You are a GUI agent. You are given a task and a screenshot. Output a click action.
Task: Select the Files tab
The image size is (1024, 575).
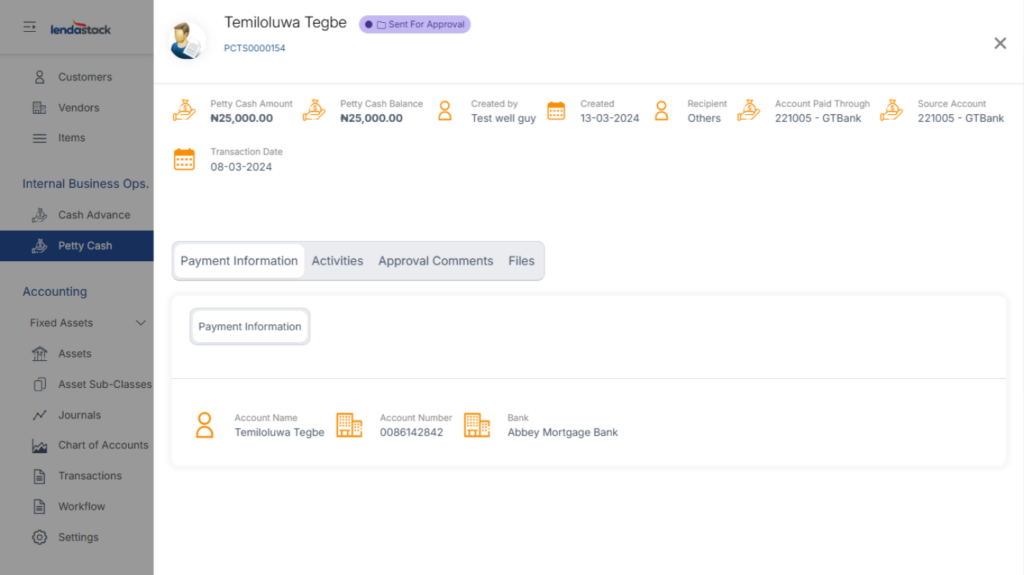pyautogui.click(x=521, y=261)
